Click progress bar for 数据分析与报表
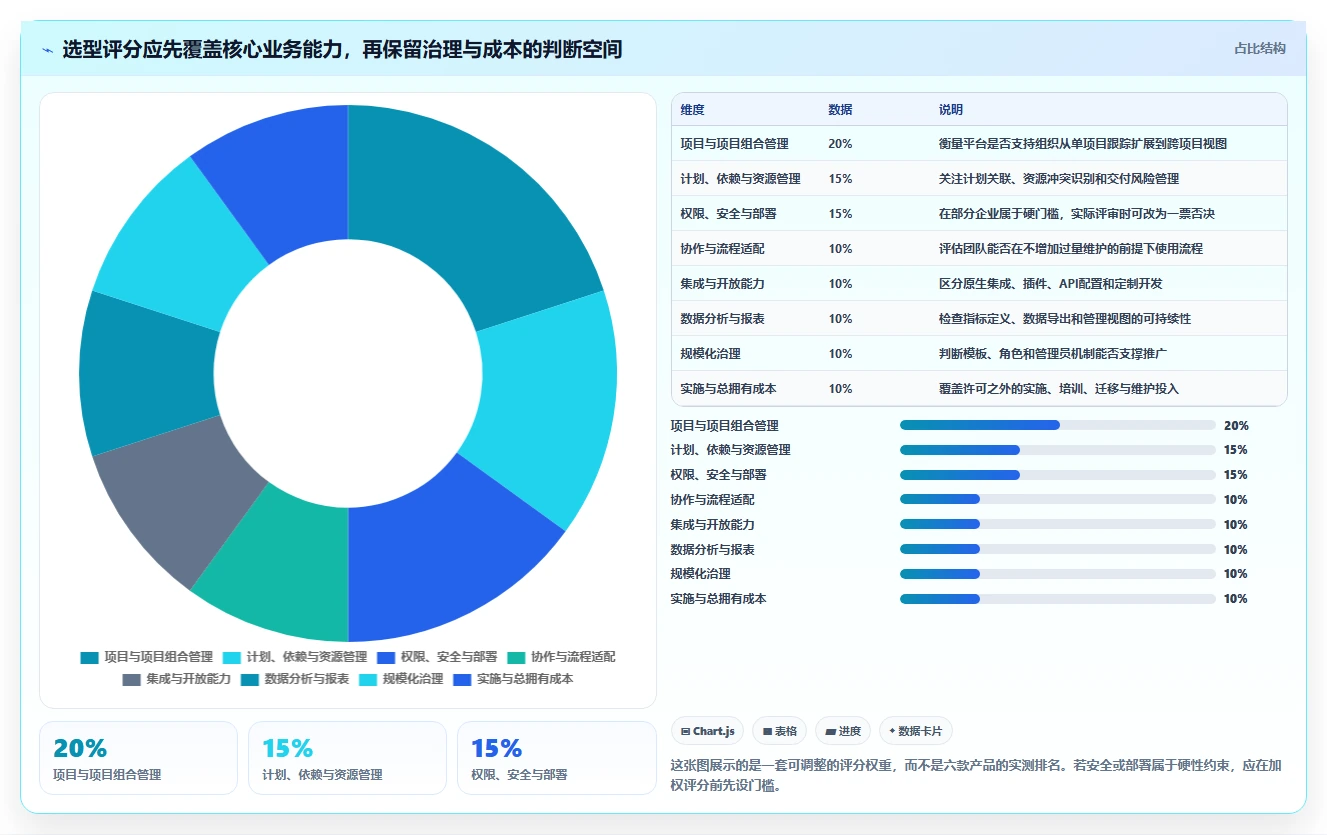This screenshot has height=835, width=1327. point(1057,549)
